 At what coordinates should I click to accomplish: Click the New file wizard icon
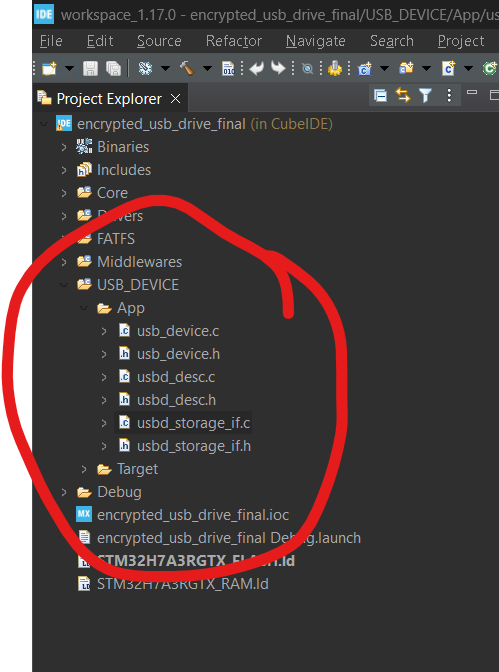coord(49,68)
